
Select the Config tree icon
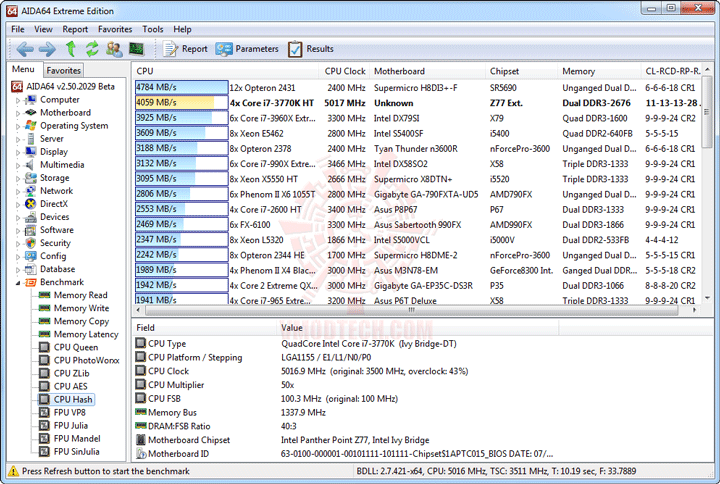click(x=31, y=256)
